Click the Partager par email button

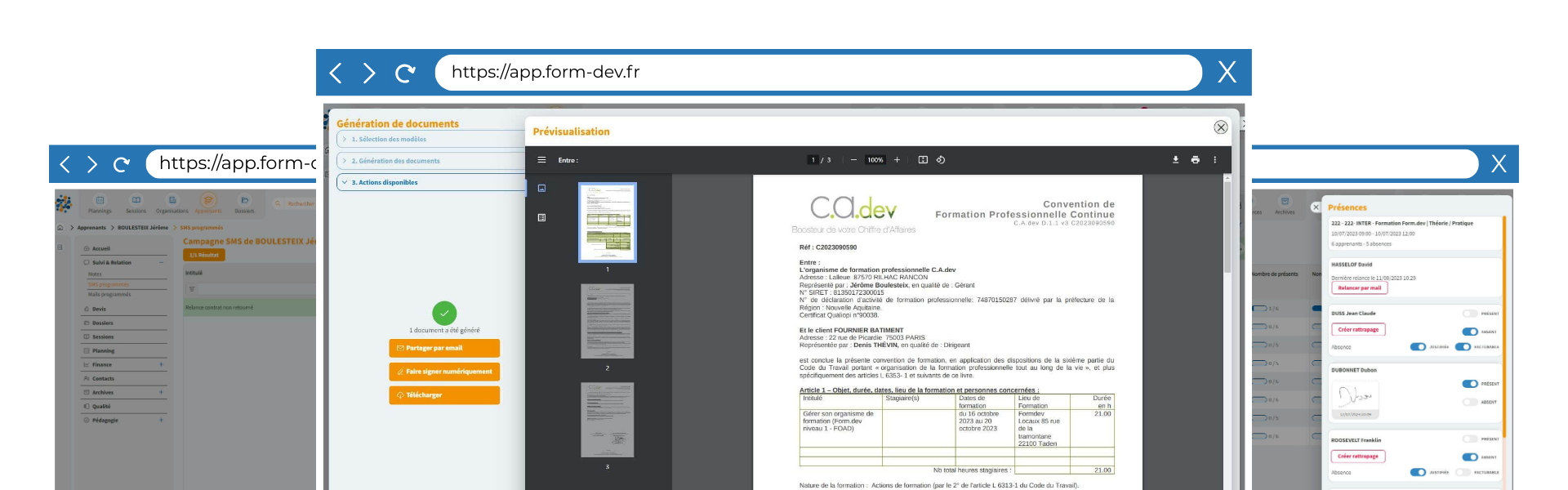click(x=444, y=348)
